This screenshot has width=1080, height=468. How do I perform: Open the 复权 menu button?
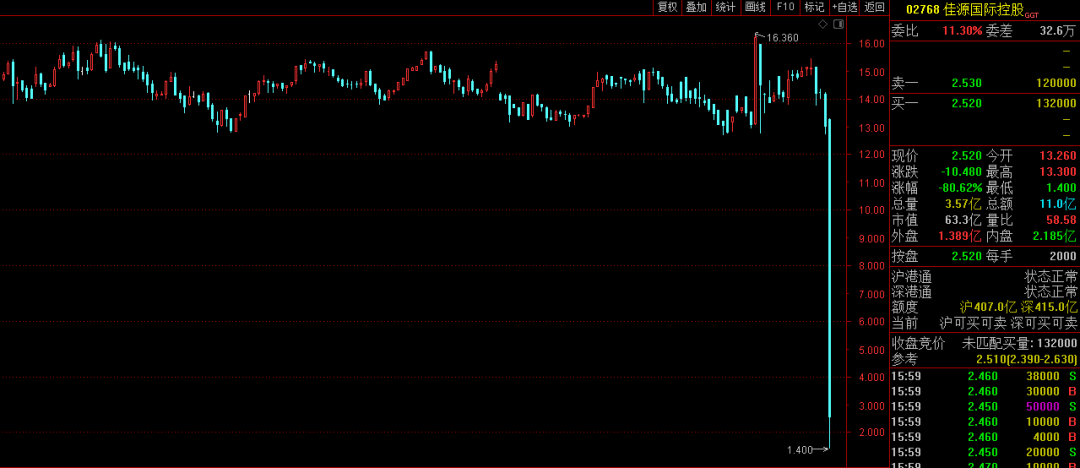point(667,8)
